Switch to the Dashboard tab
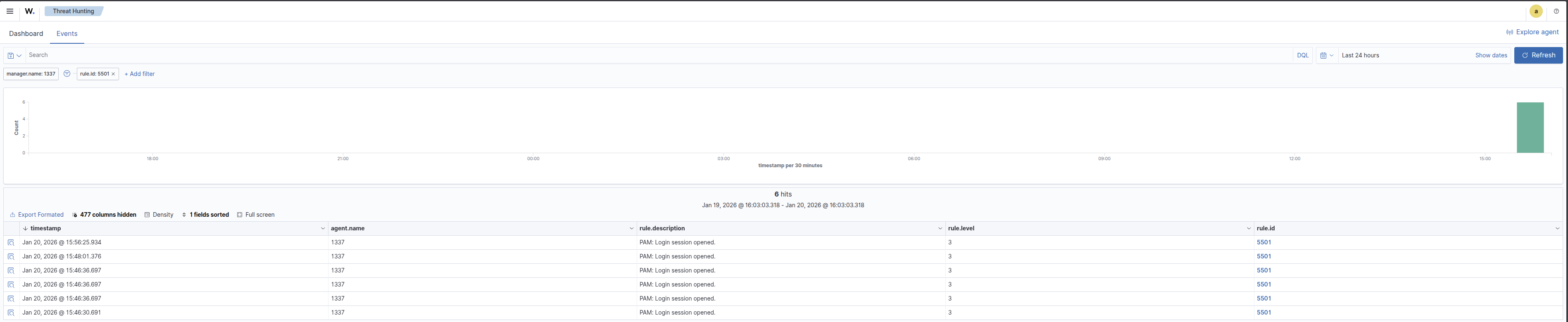 [26, 33]
